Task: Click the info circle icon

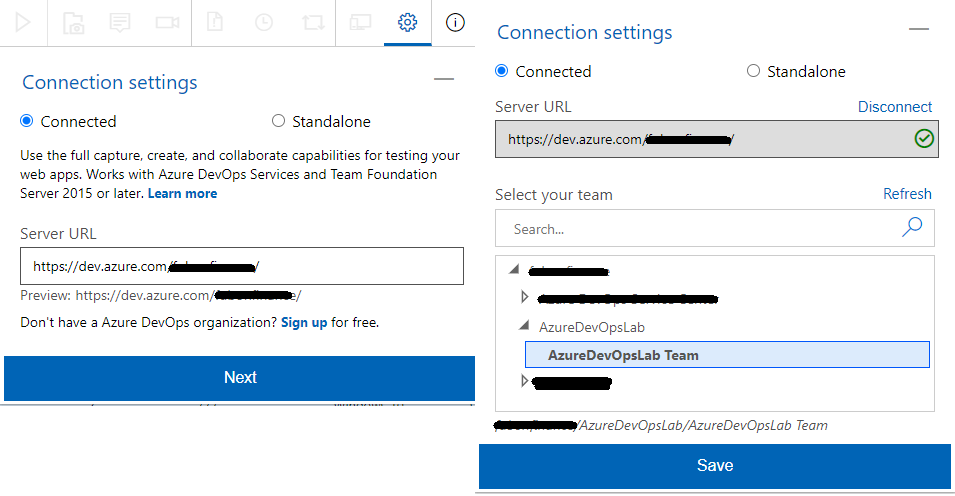Action: click(455, 22)
